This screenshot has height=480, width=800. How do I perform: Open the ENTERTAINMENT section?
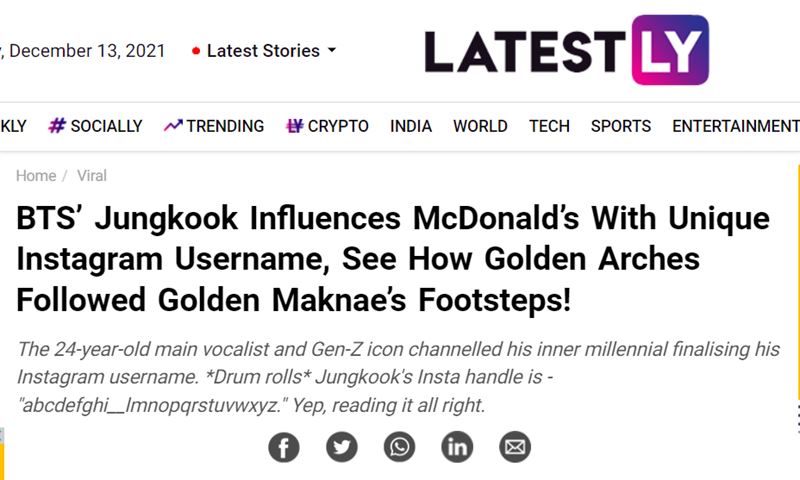(735, 126)
